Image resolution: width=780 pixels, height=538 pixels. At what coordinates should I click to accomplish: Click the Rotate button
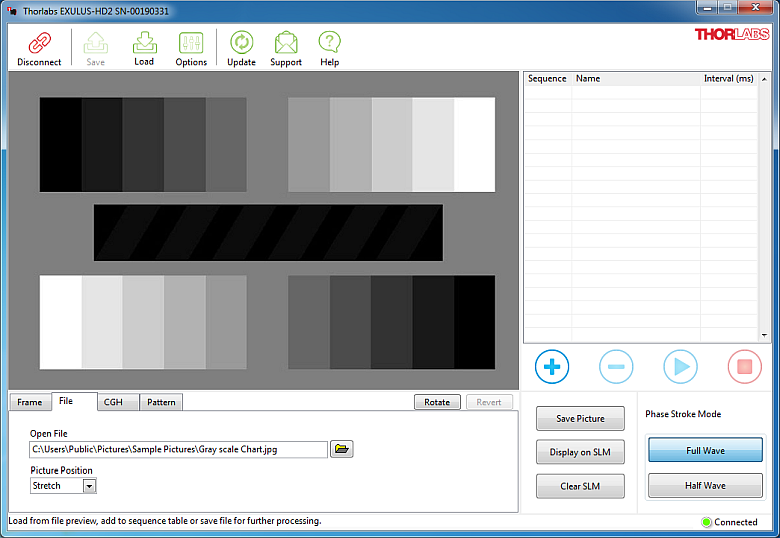[437, 402]
